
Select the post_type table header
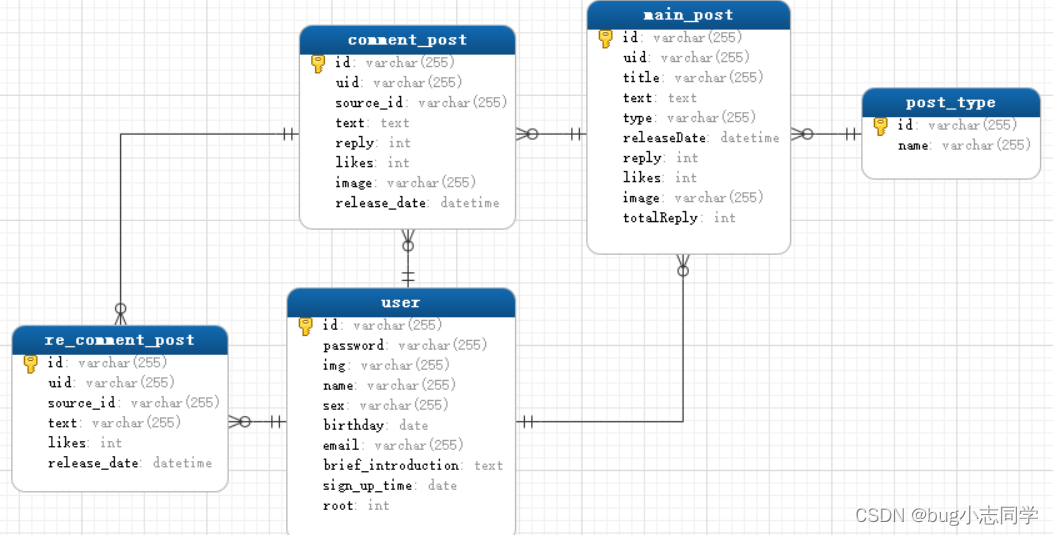pos(951,103)
